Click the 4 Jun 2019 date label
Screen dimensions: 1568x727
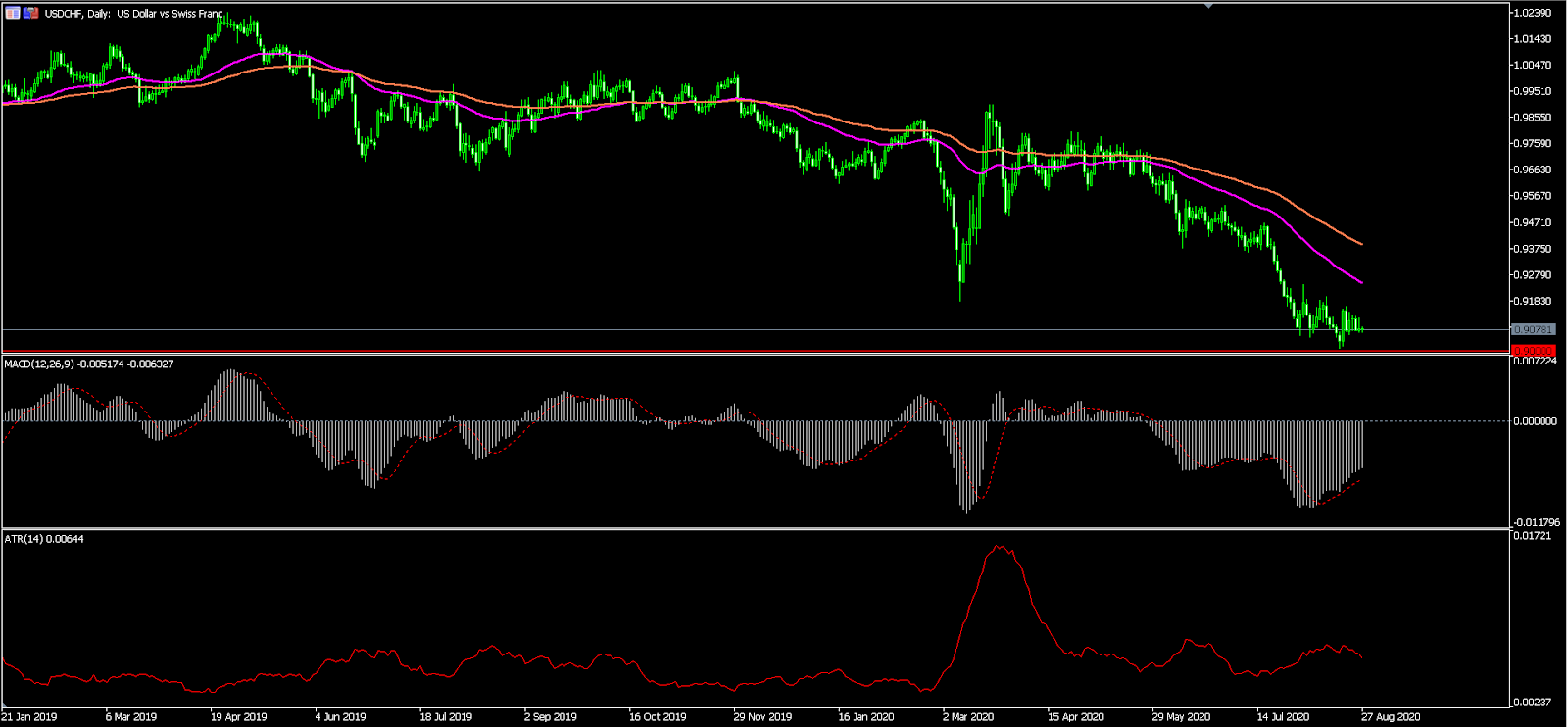pyautogui.click(x=340, y=717)
